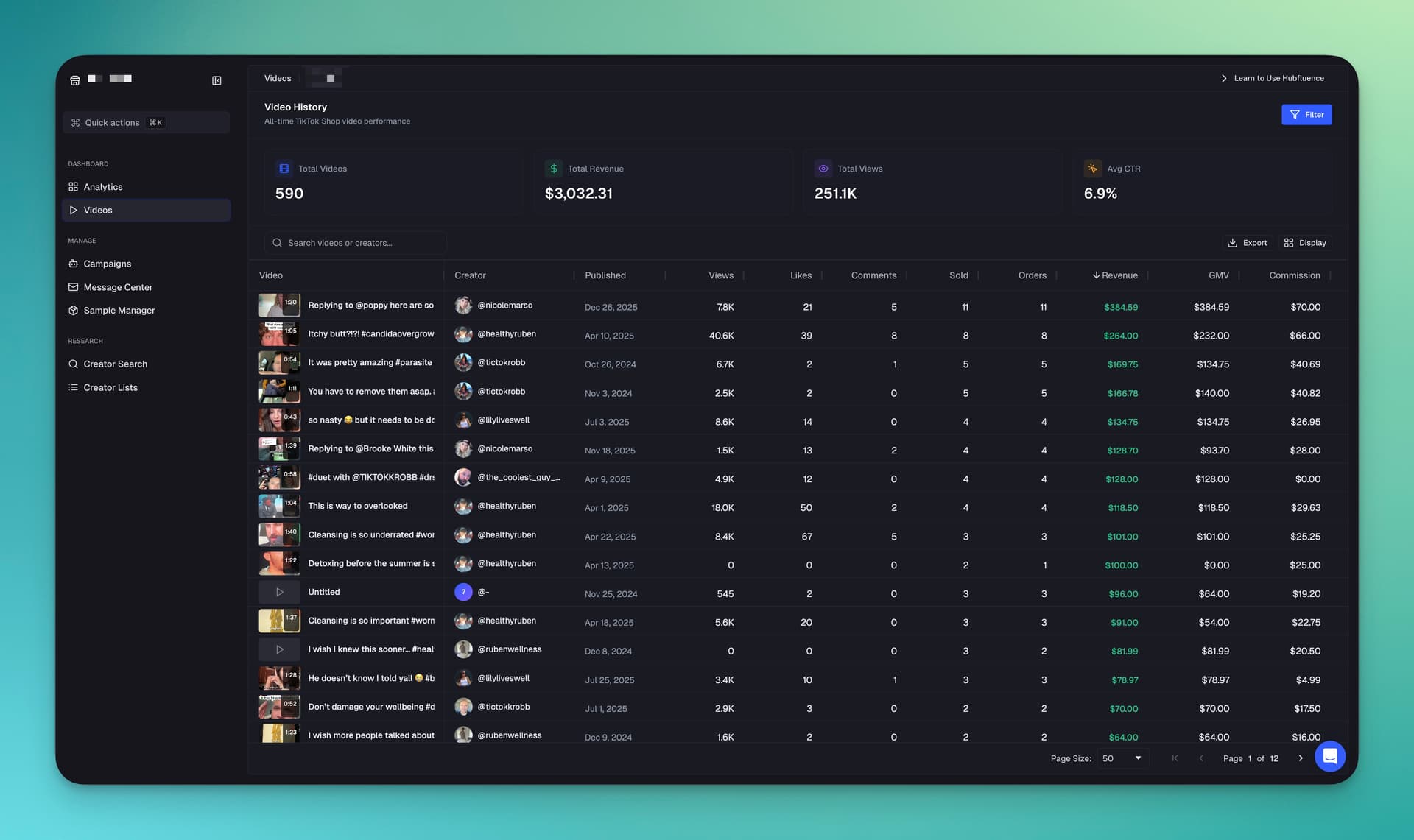1414x840 pixels.
Task: Select the Analytics dashboard icon
Action: 73,186
